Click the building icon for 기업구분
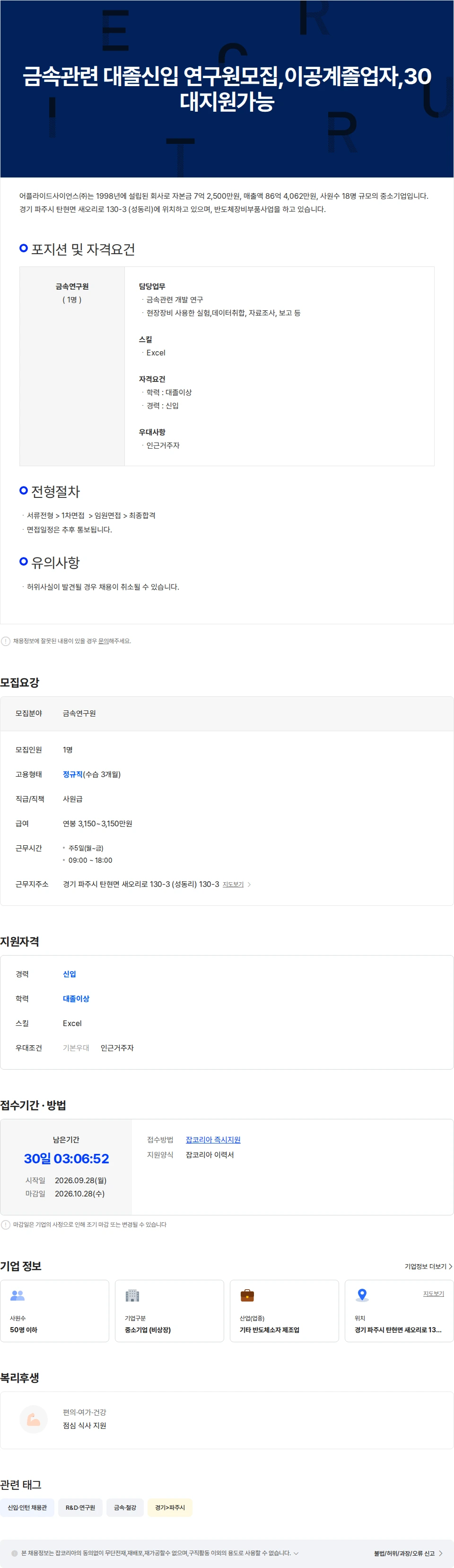The image size is (454, 1568). click(132, 1295)
